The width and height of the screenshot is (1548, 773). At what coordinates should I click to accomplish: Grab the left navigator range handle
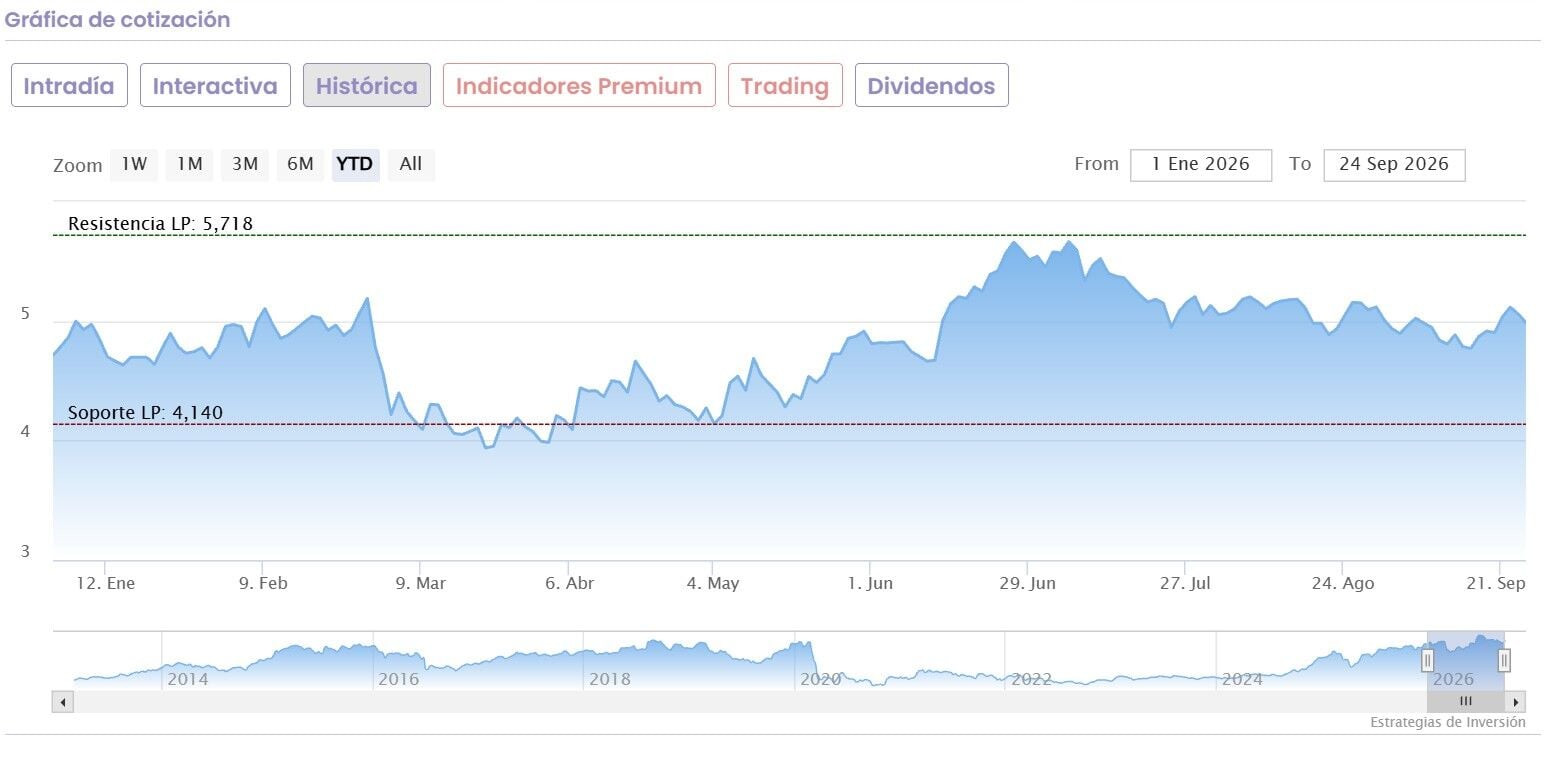pyautogui.click(x=1428, y=660)
